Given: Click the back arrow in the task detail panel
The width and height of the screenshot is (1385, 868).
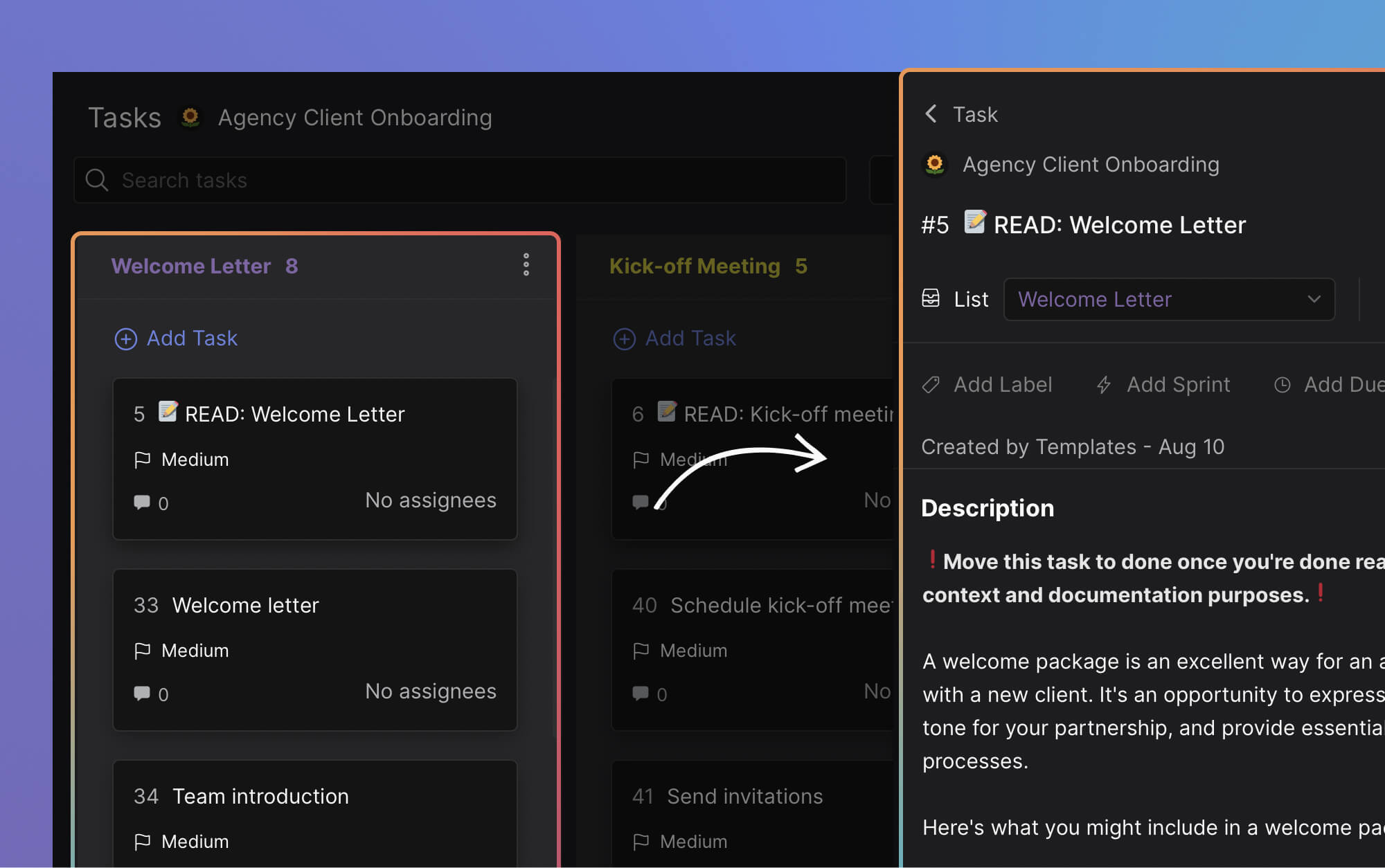Looking at the screenshot, I should pyautogui.click(x=931, y=114).
